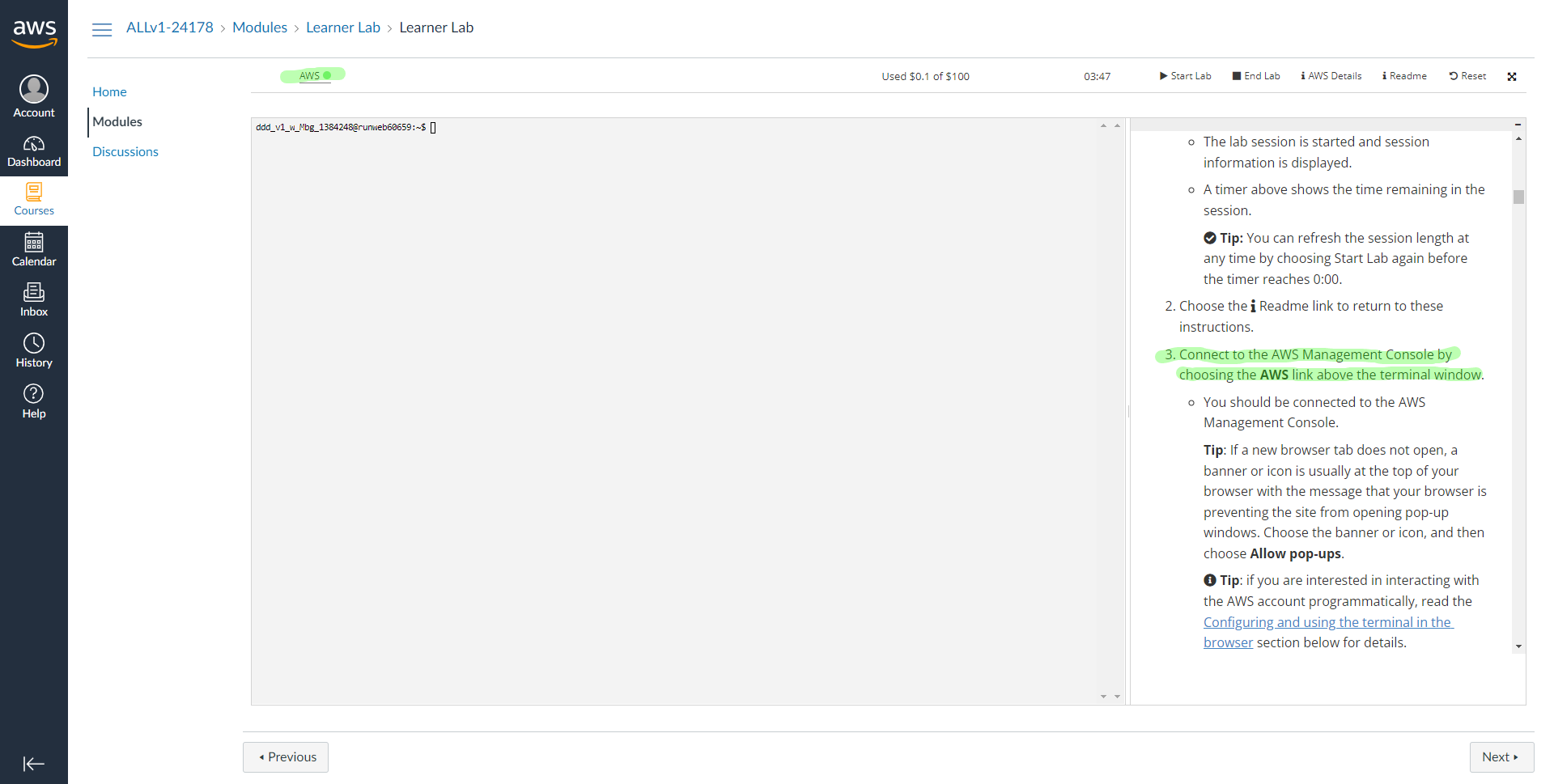The height and width of the screenshot is (784, 1554).
Task: Open AWS Details info
Action: click(x=1331, y=76)
